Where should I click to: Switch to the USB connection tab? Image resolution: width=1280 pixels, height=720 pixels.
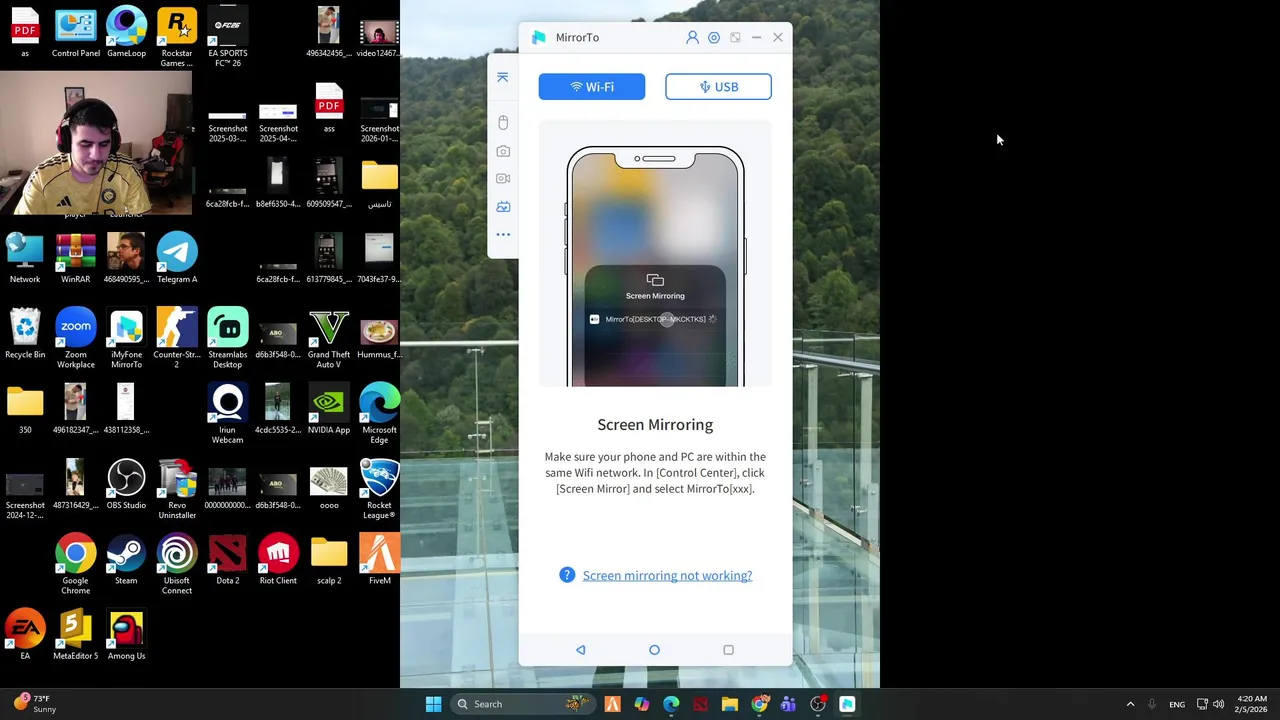tap(718, 87)
